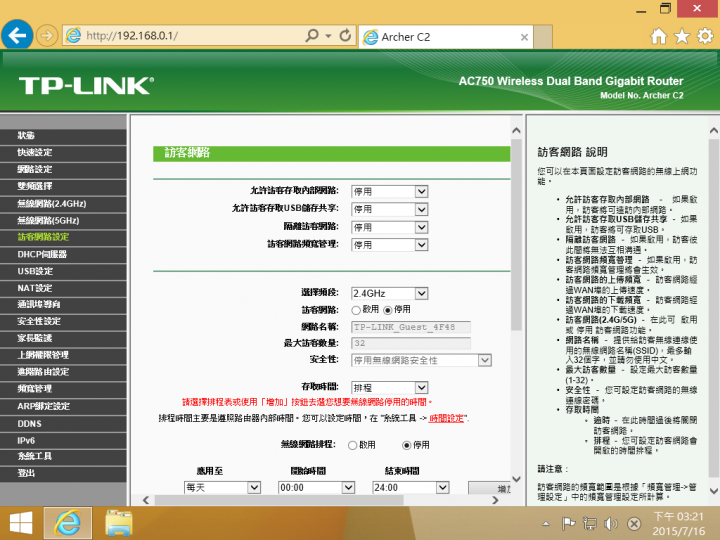
Task: Click the circled X tray icon
Action: click(x=634, y=523)
